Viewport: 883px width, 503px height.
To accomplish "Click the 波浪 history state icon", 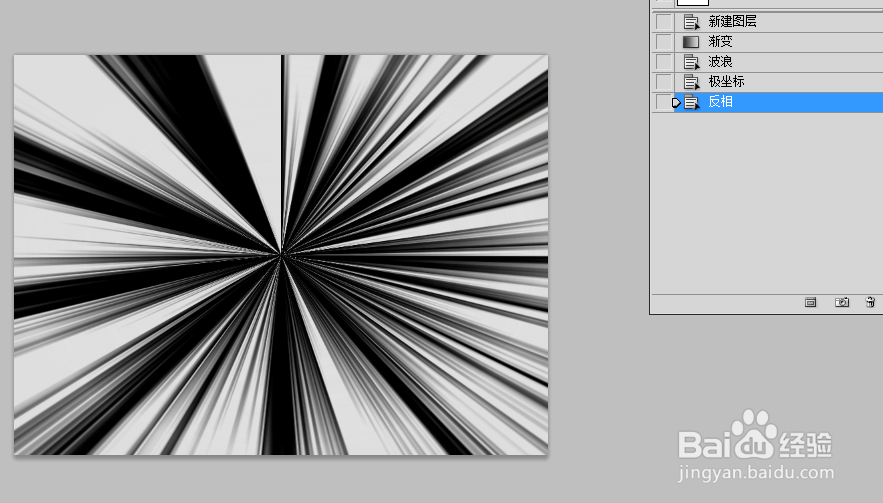I will point(691,62).
